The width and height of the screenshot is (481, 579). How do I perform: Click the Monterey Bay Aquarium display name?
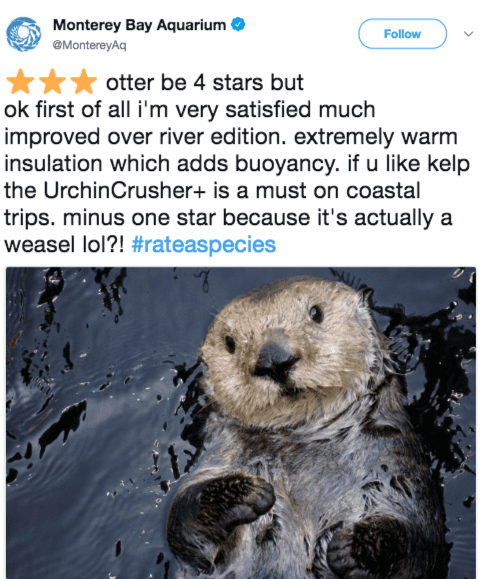(140, 25)
